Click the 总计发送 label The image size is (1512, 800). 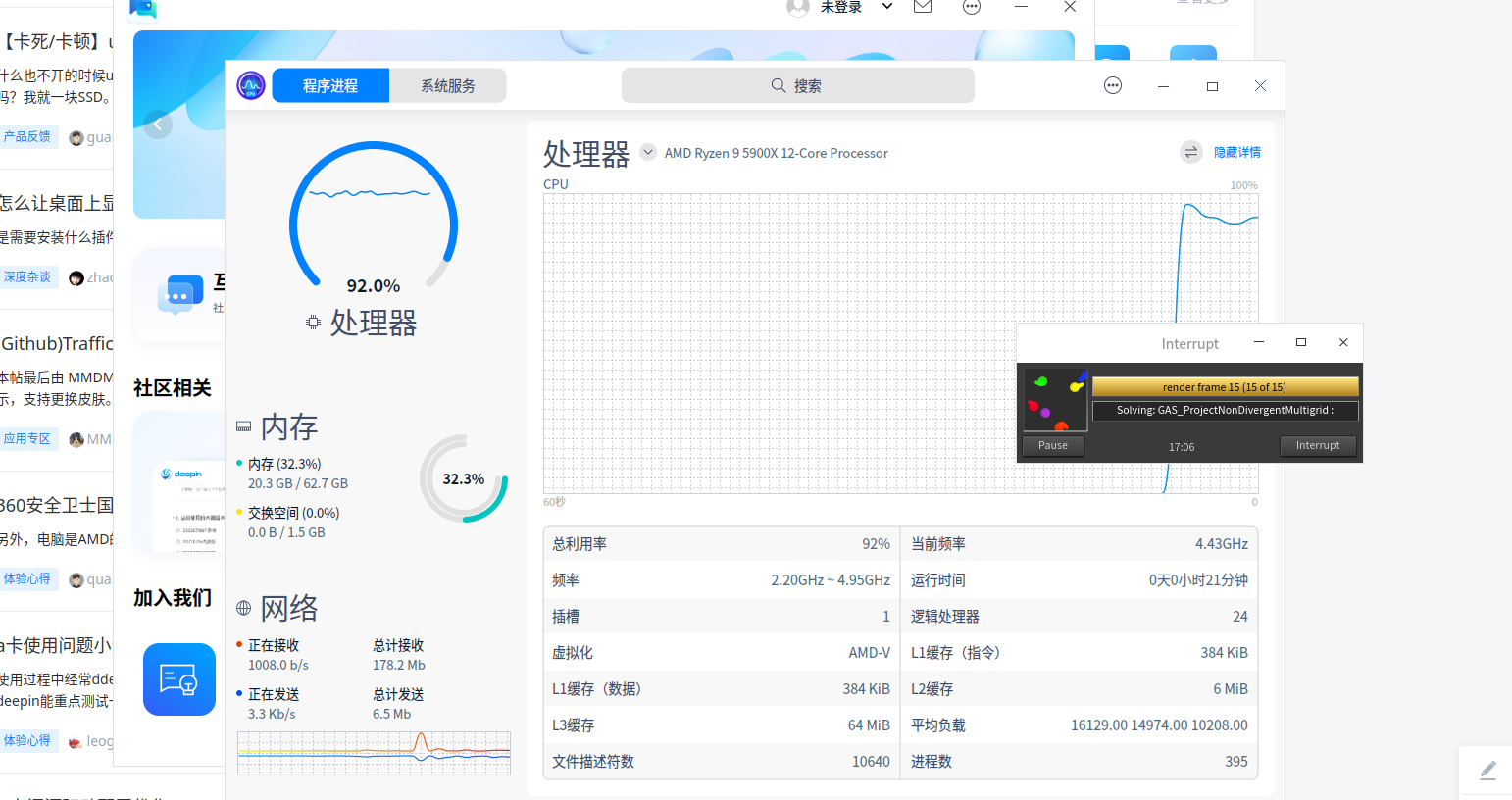click(398, 694)
